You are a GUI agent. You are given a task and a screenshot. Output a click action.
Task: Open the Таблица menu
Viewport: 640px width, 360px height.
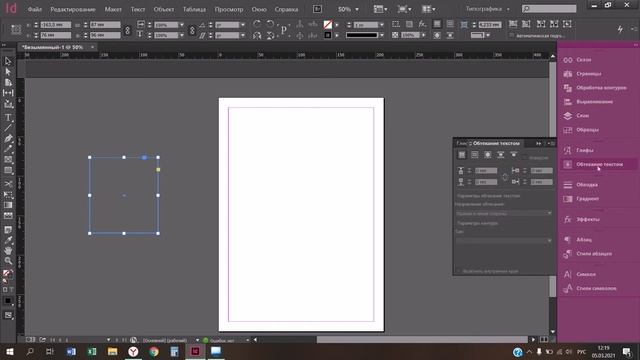194,9
